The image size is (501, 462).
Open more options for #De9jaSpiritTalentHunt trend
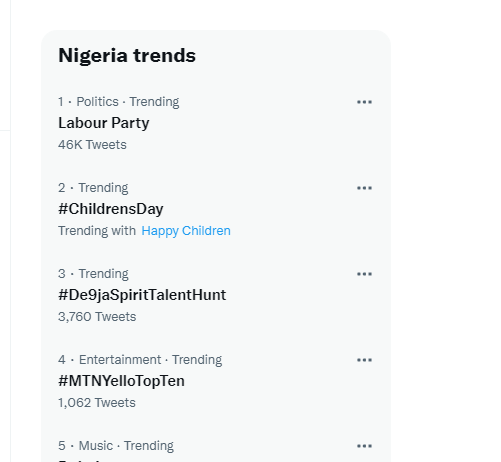[x=364, y=274]
